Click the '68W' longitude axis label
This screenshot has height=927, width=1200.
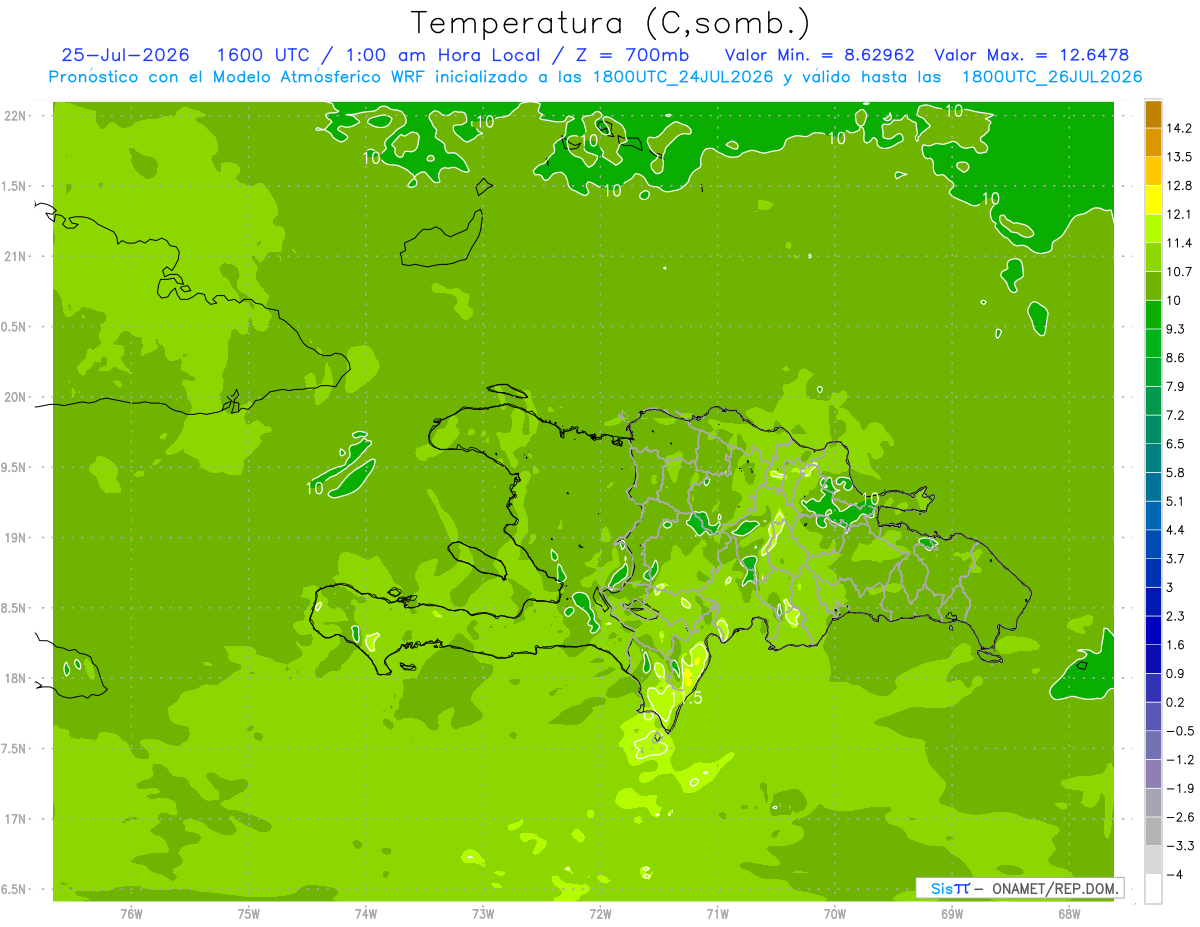coord(1068,914)
